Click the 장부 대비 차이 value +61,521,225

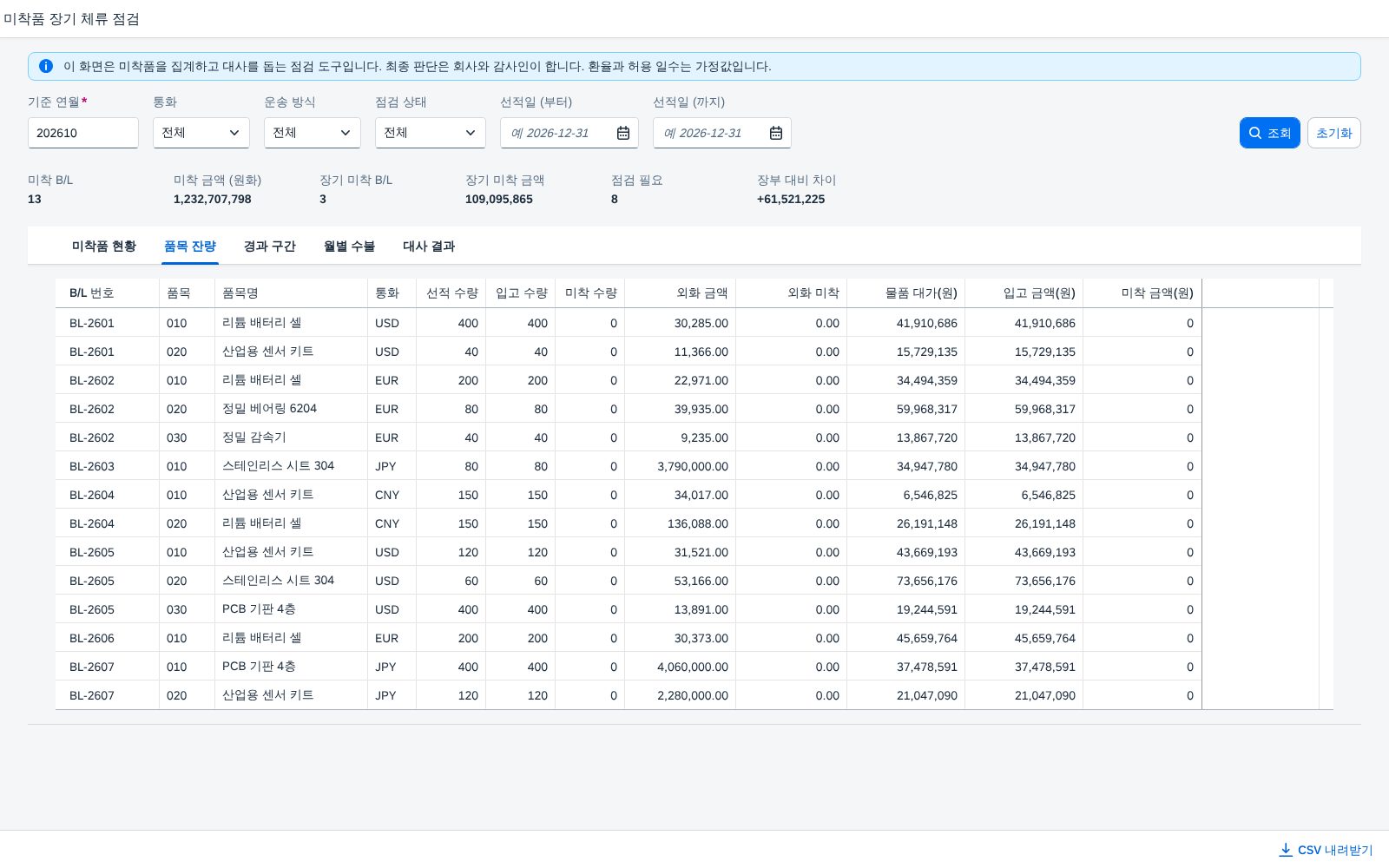click(x=791, y=199)
